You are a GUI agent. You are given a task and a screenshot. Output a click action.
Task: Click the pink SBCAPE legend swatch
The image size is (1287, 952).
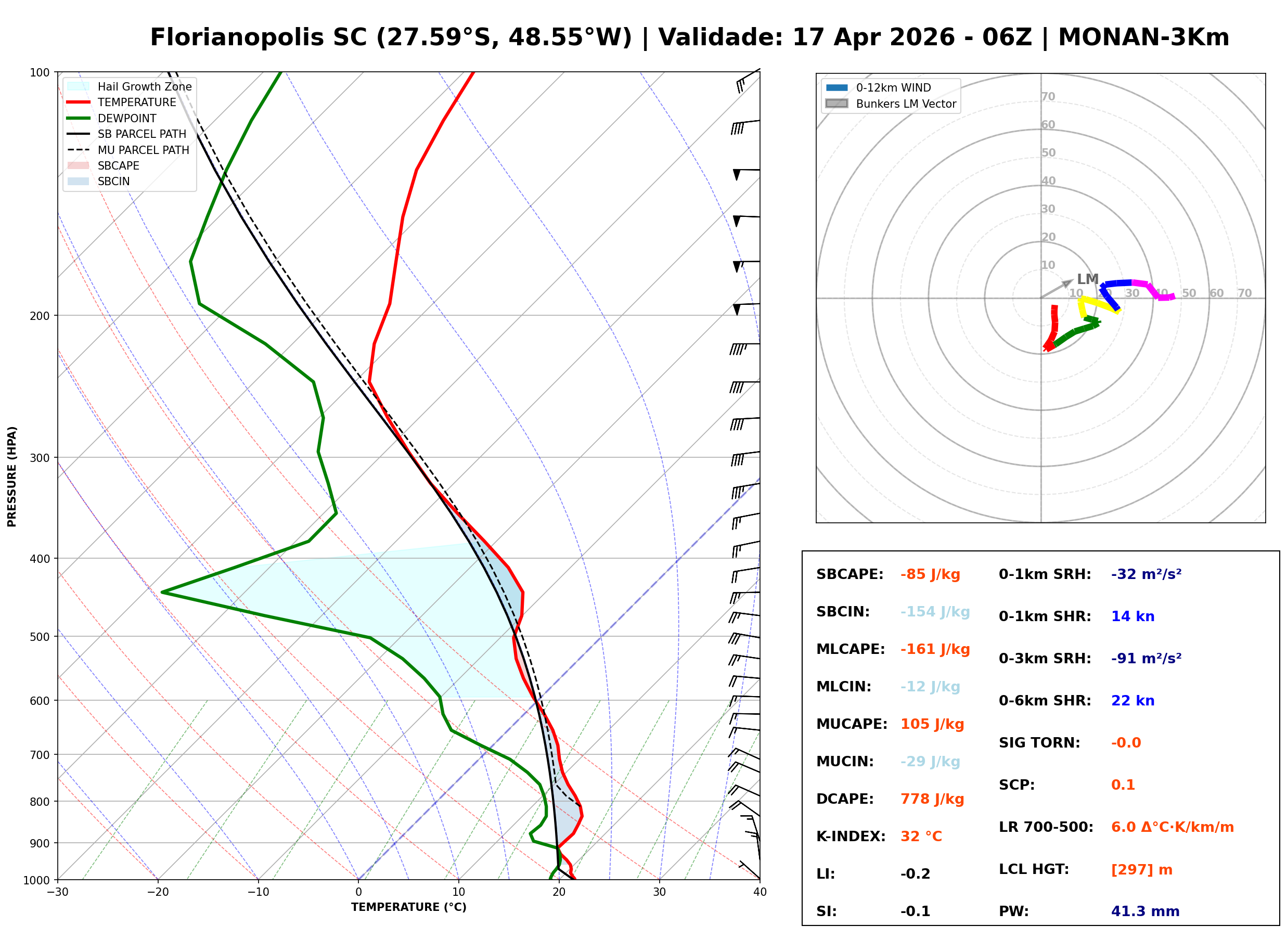[x=79, y=166]
